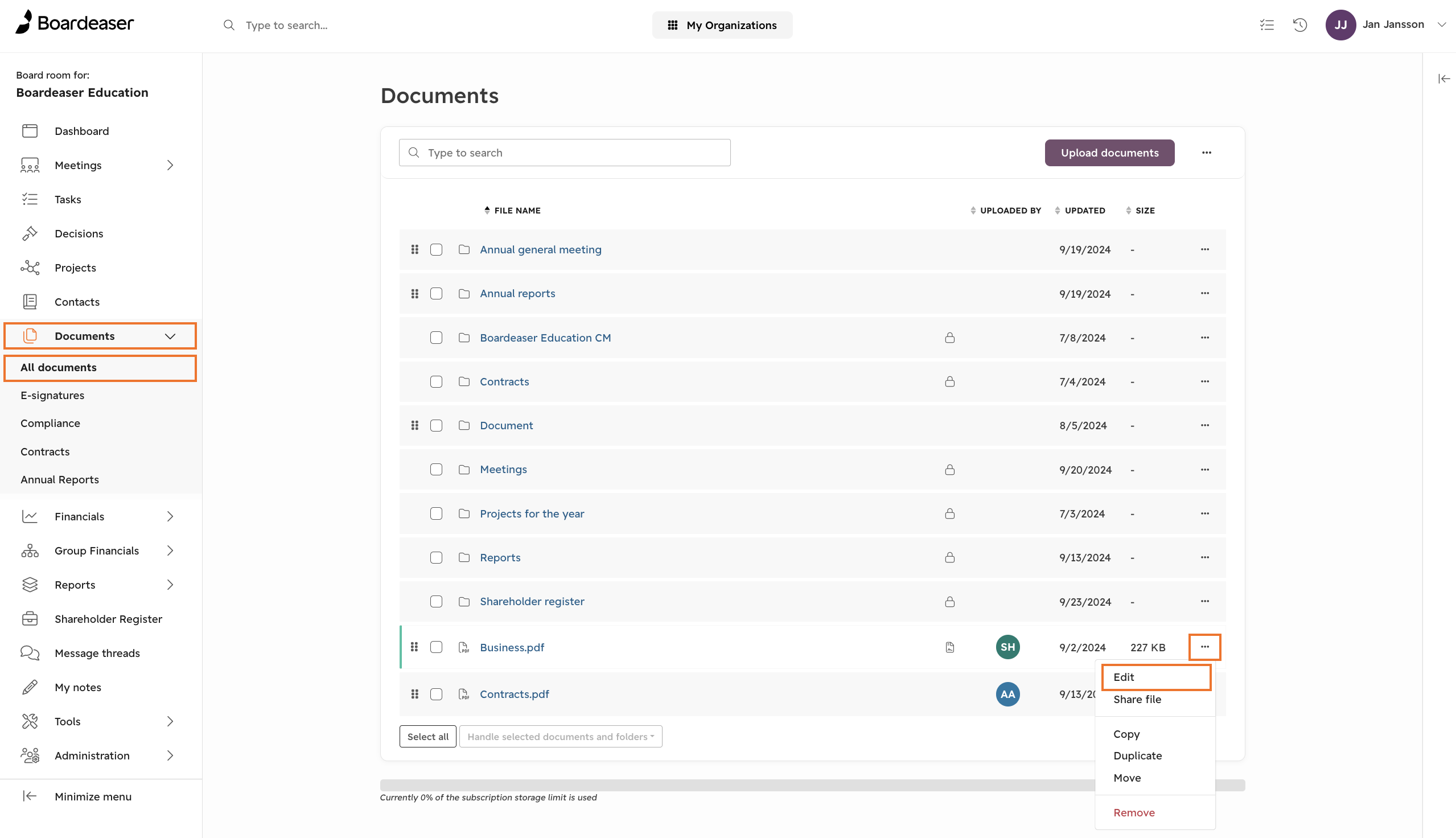Click the signed document icon on Business.pdf row

pos(950,647)
